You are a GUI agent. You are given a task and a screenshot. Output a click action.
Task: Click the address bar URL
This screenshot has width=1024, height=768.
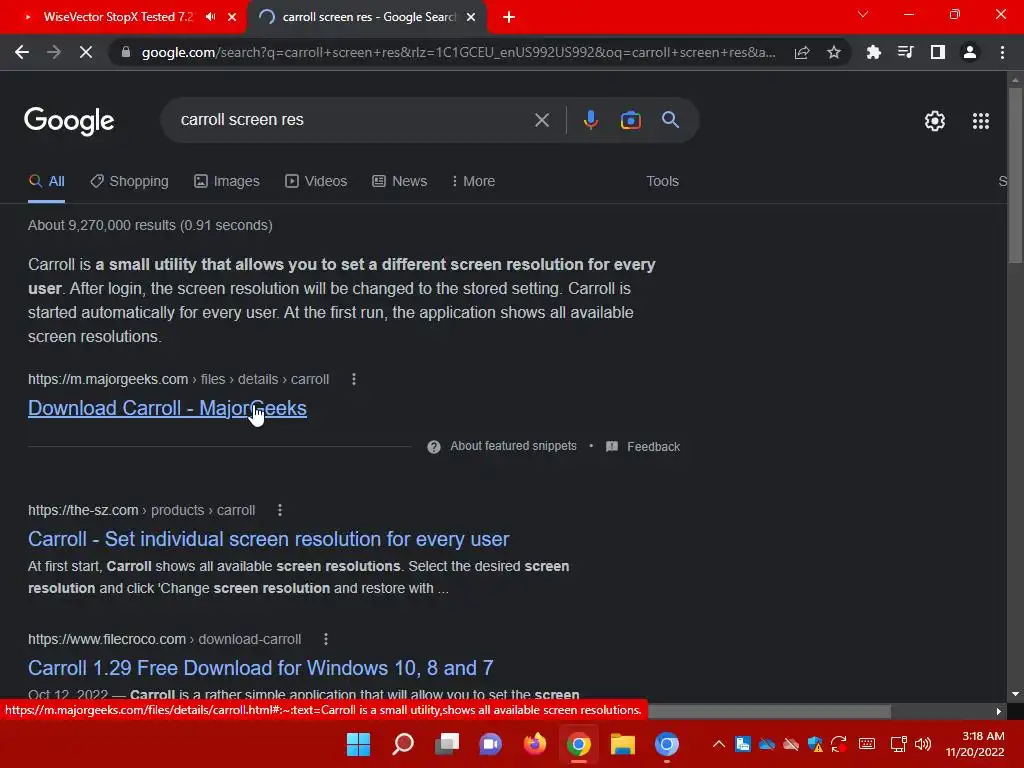pos(458,52)
